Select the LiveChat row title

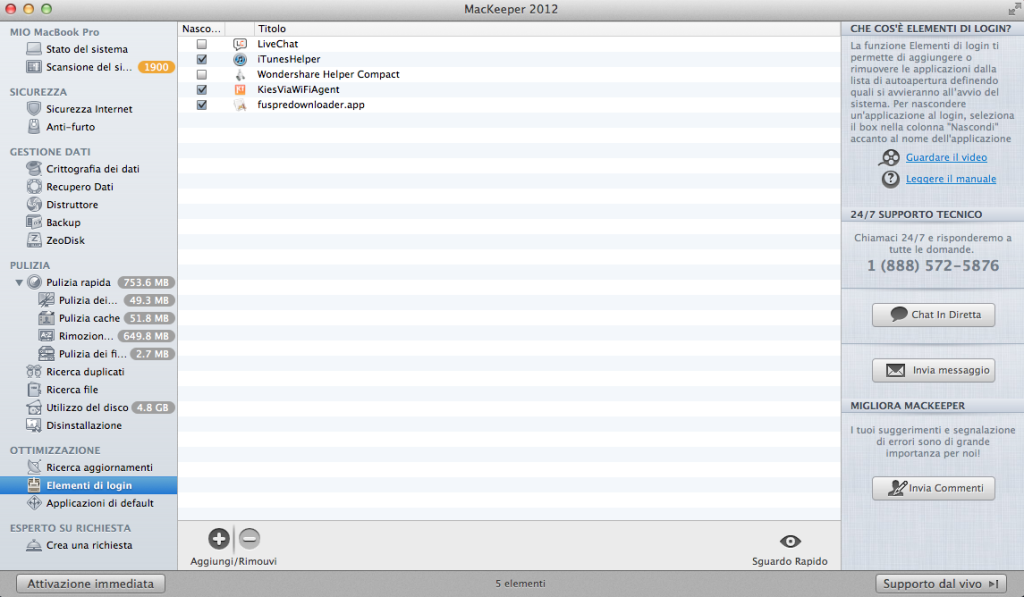[278, 44]
